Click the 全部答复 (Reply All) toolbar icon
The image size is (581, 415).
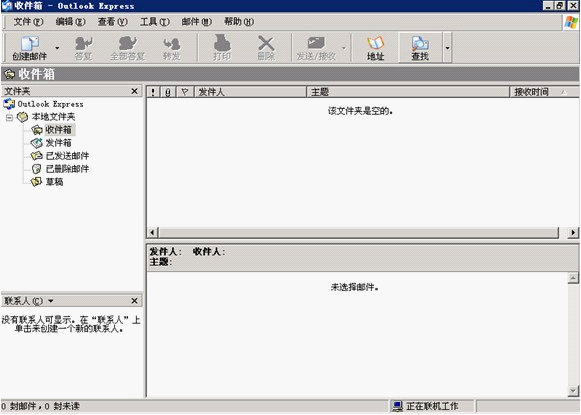pyautogui.click(x=127, y=47)
